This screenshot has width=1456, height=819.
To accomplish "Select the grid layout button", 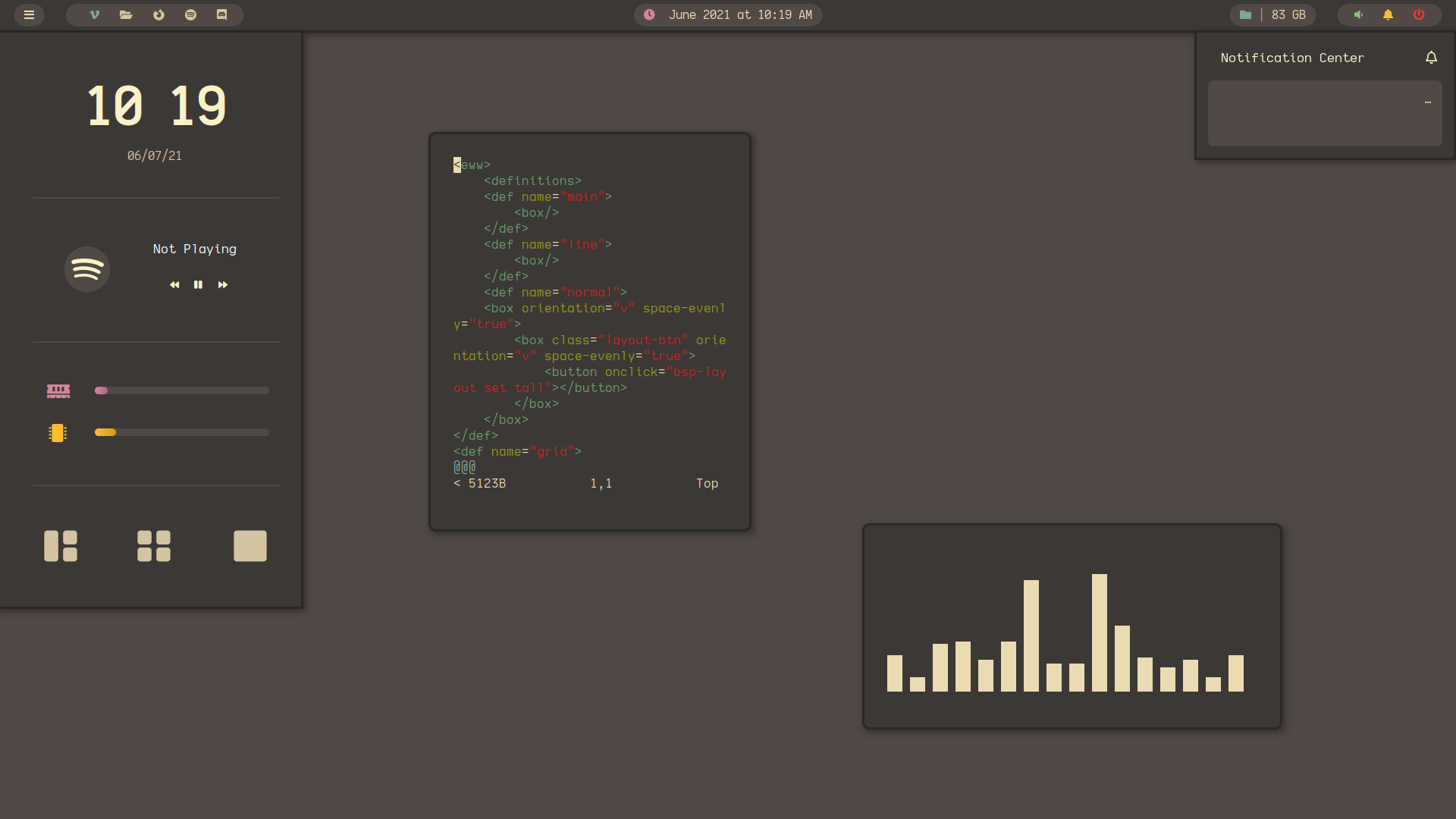I will point(154,546).
